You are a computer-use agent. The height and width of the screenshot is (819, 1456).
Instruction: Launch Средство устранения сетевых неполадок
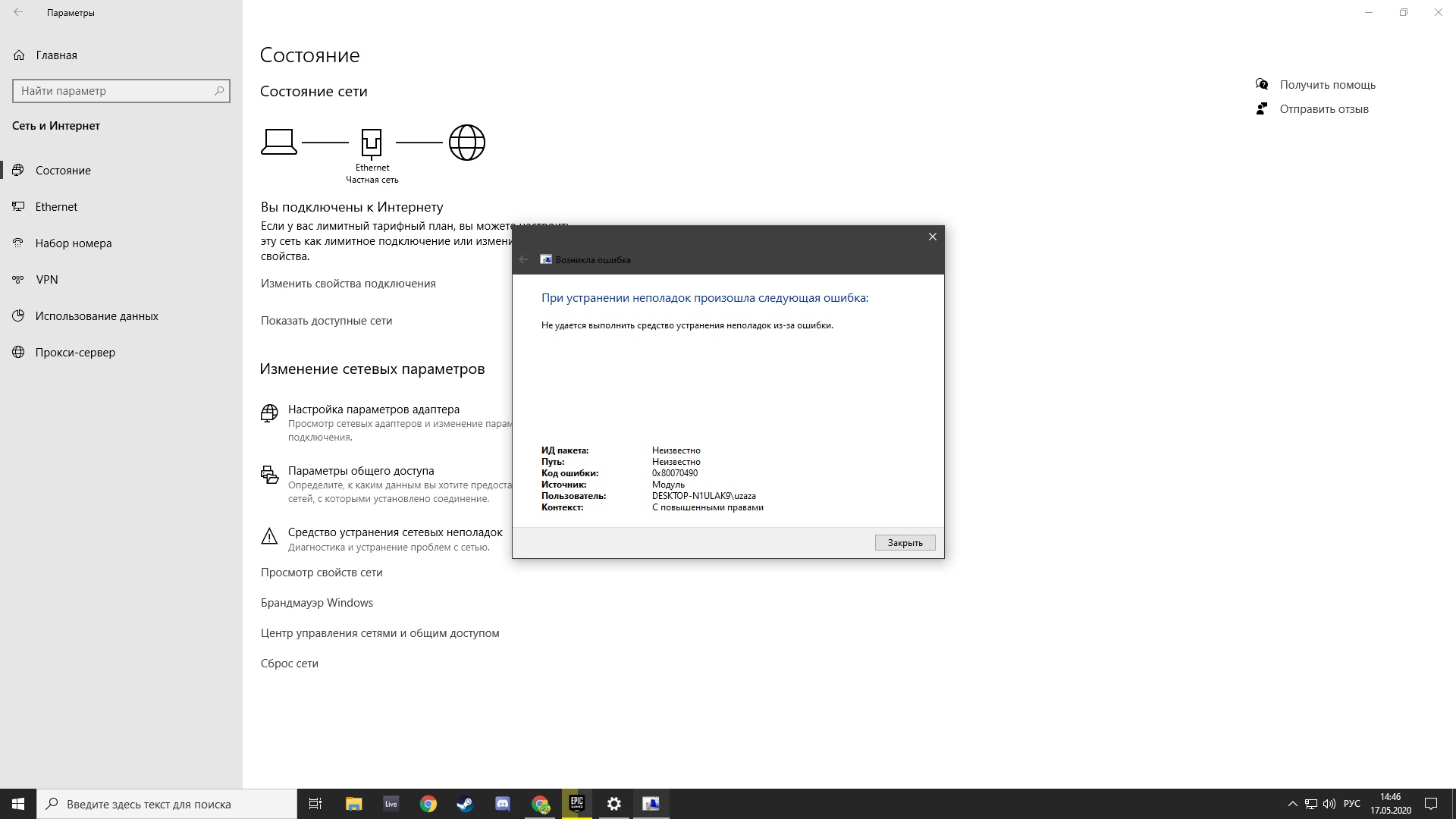tap(395, 532)
